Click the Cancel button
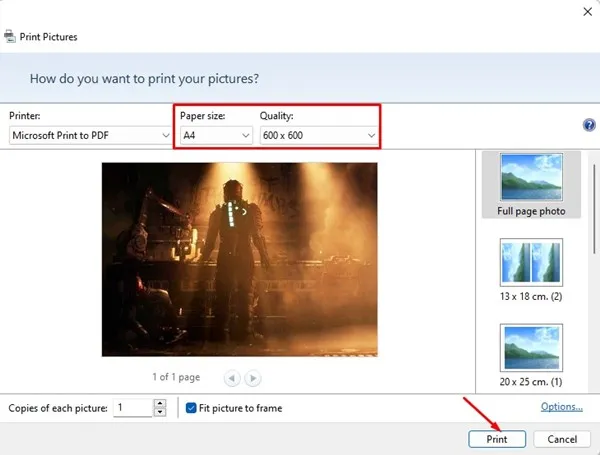 (562, 439)
